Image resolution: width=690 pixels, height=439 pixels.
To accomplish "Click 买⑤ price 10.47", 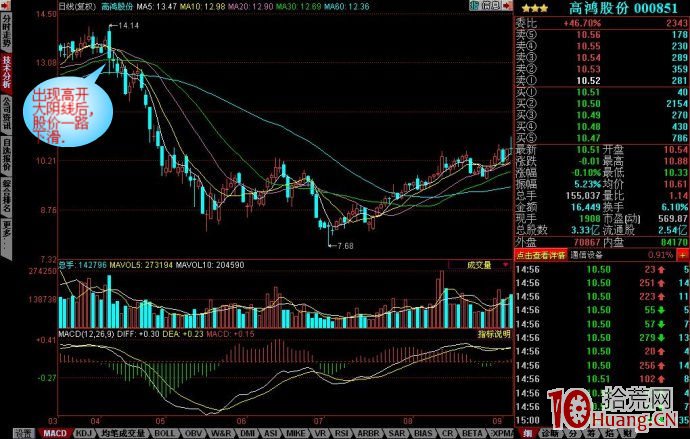I will (588, 138).
